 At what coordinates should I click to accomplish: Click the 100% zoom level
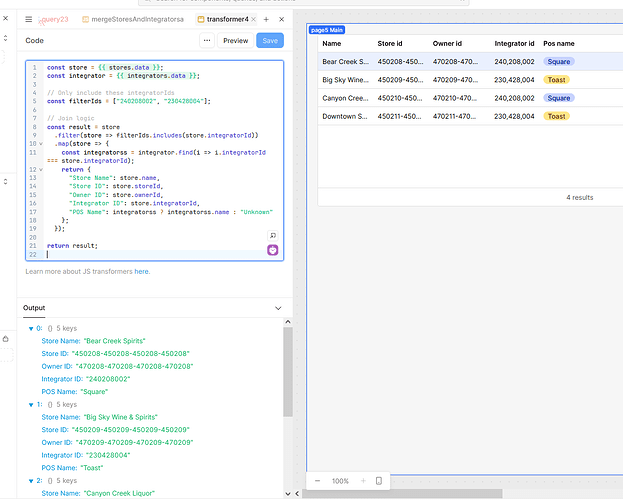(x=340, y=481)
